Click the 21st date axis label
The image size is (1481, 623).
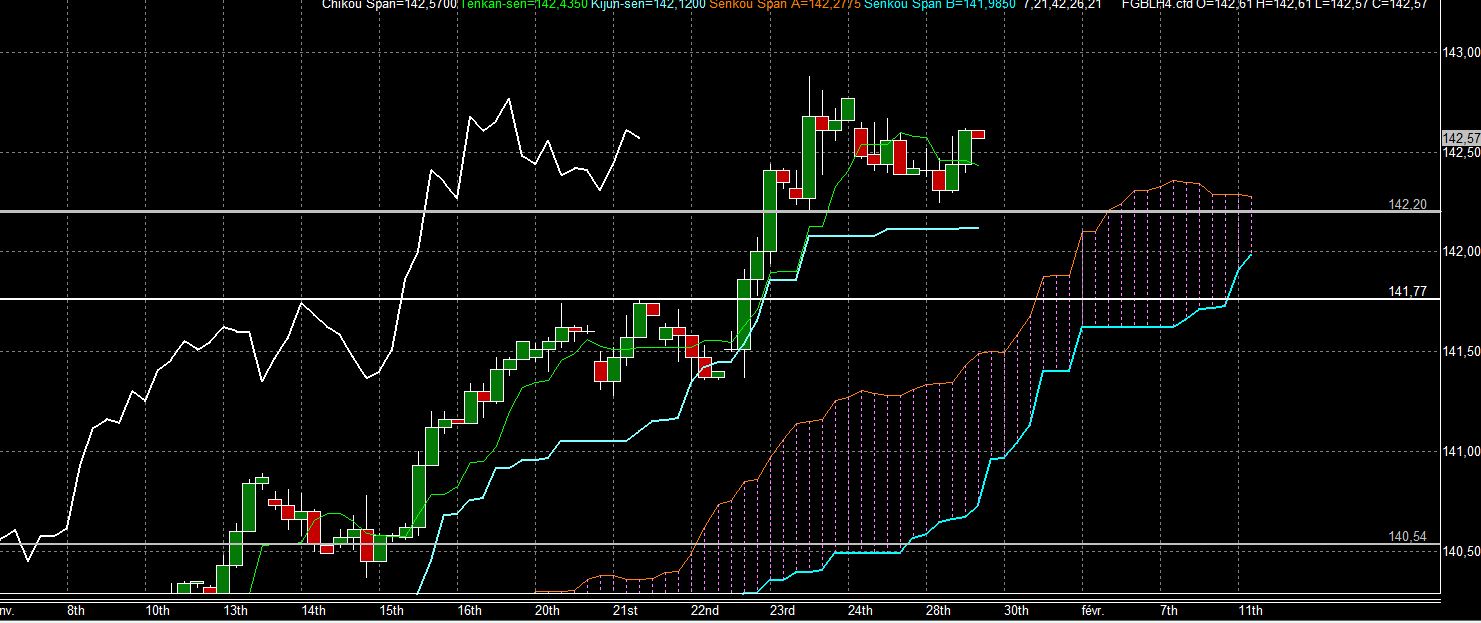[626, 610]
